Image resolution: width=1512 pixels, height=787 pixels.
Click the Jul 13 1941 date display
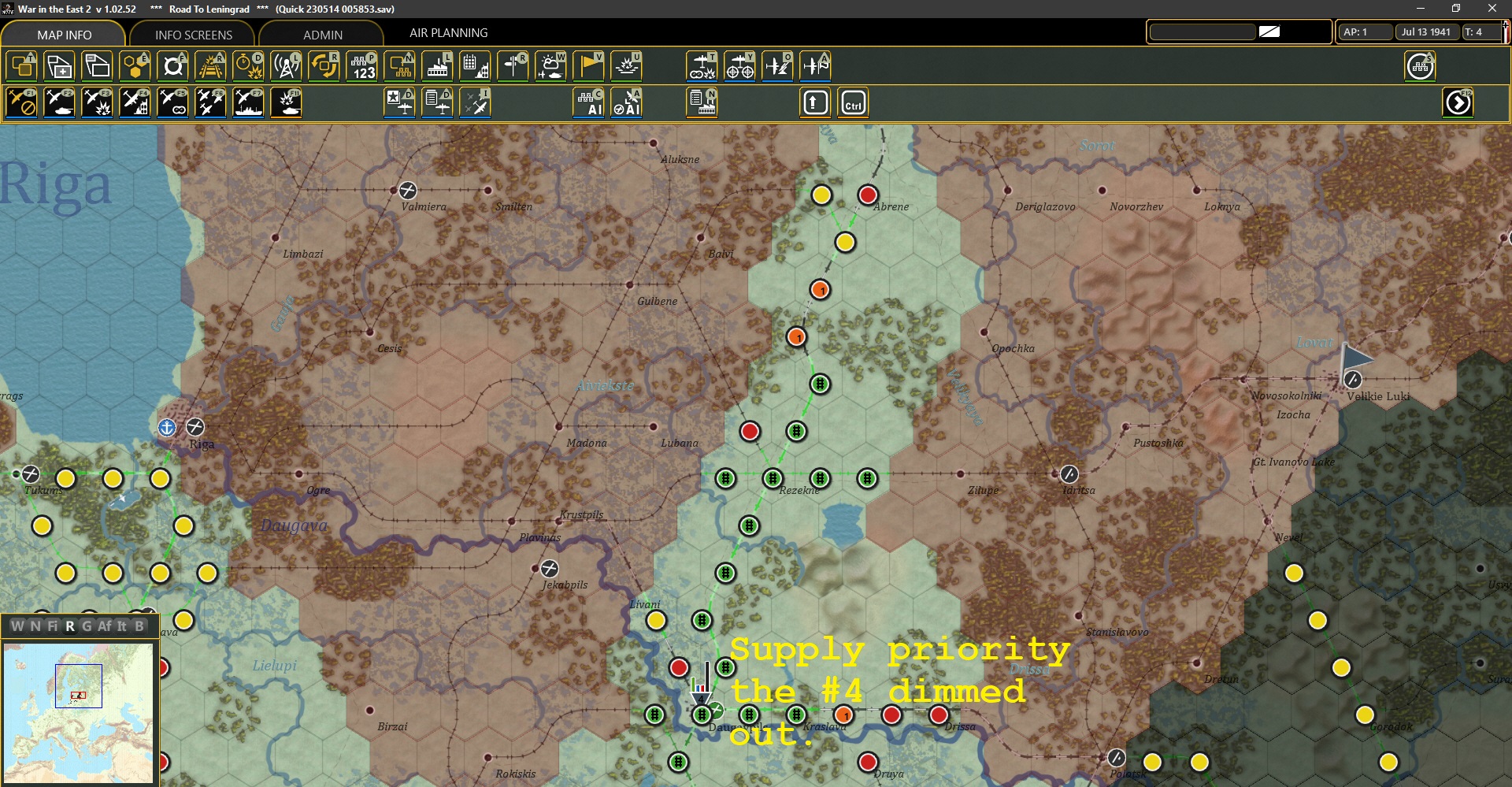[1426, 32]
